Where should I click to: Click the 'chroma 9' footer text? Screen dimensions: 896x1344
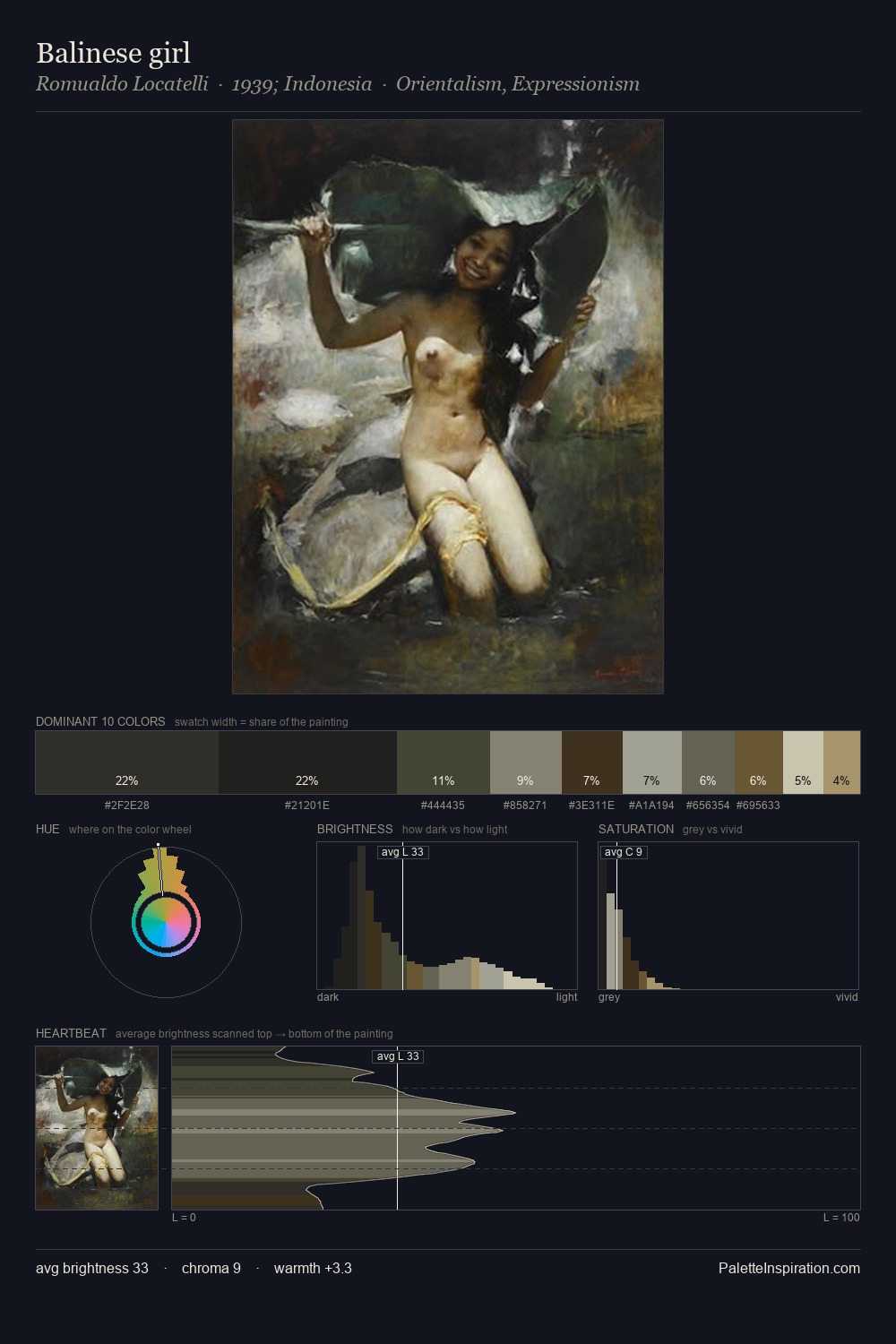click(x=211, y=1268)
